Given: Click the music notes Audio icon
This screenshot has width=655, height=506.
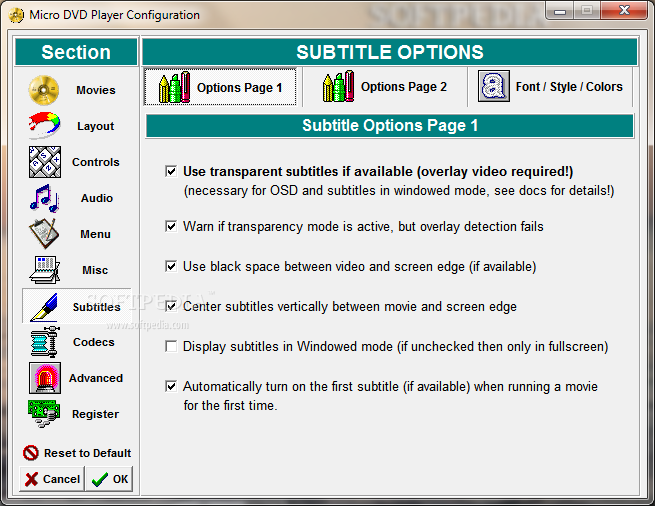Looking at the screenshot, I should pos(44,198).
